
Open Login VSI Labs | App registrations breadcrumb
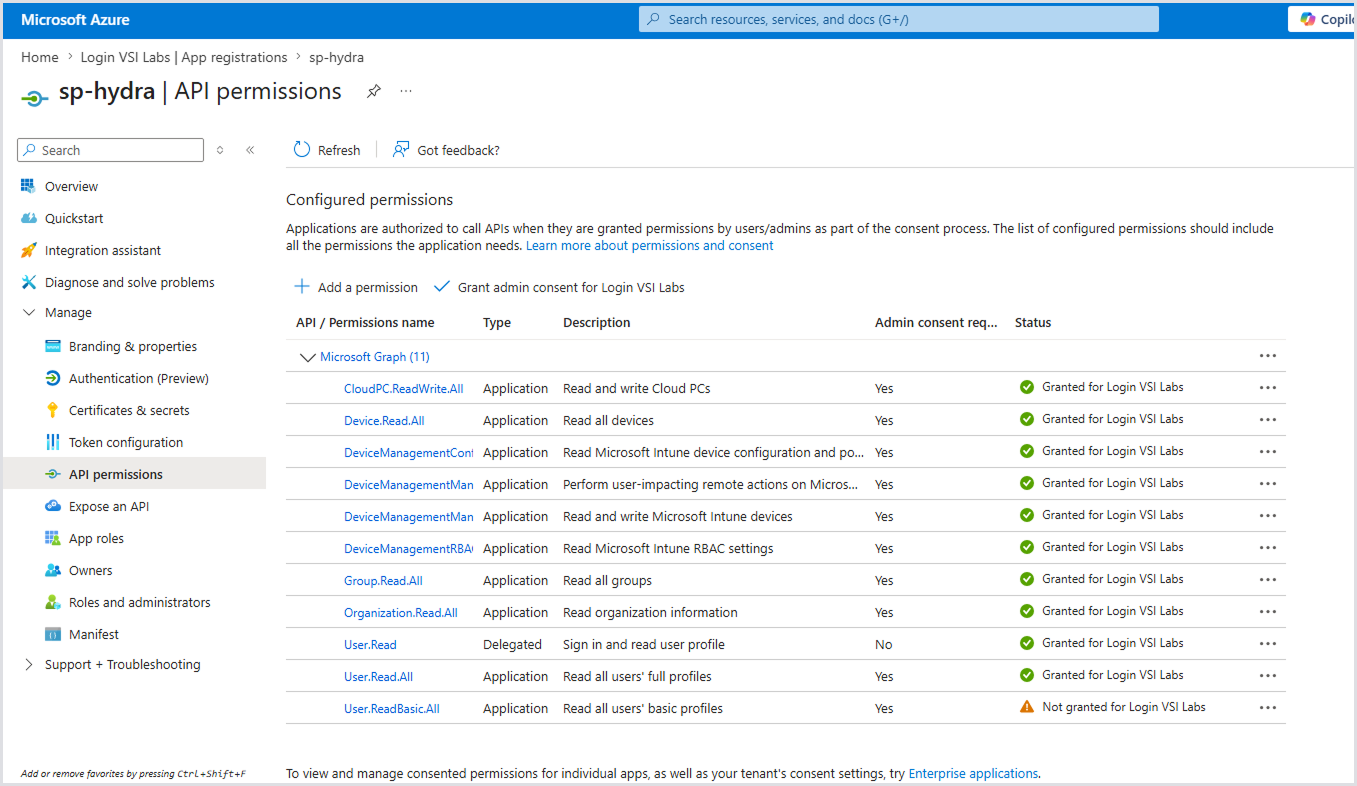pyautogui.click(x=184, y=57)
